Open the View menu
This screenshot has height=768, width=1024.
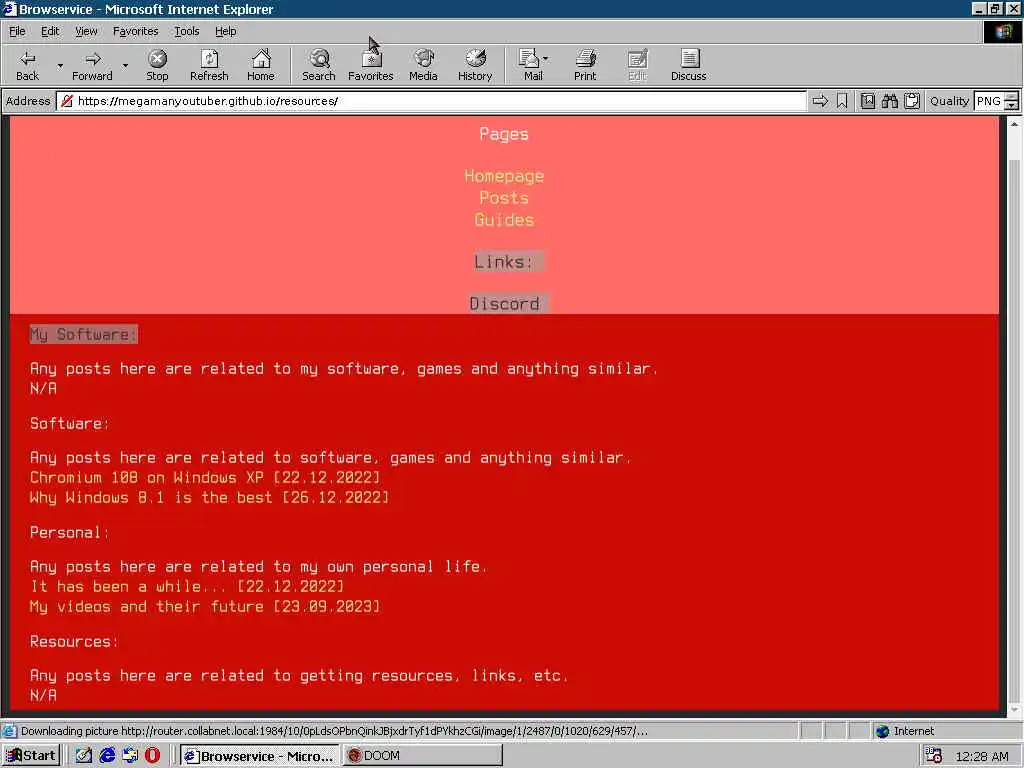[86, 31]
